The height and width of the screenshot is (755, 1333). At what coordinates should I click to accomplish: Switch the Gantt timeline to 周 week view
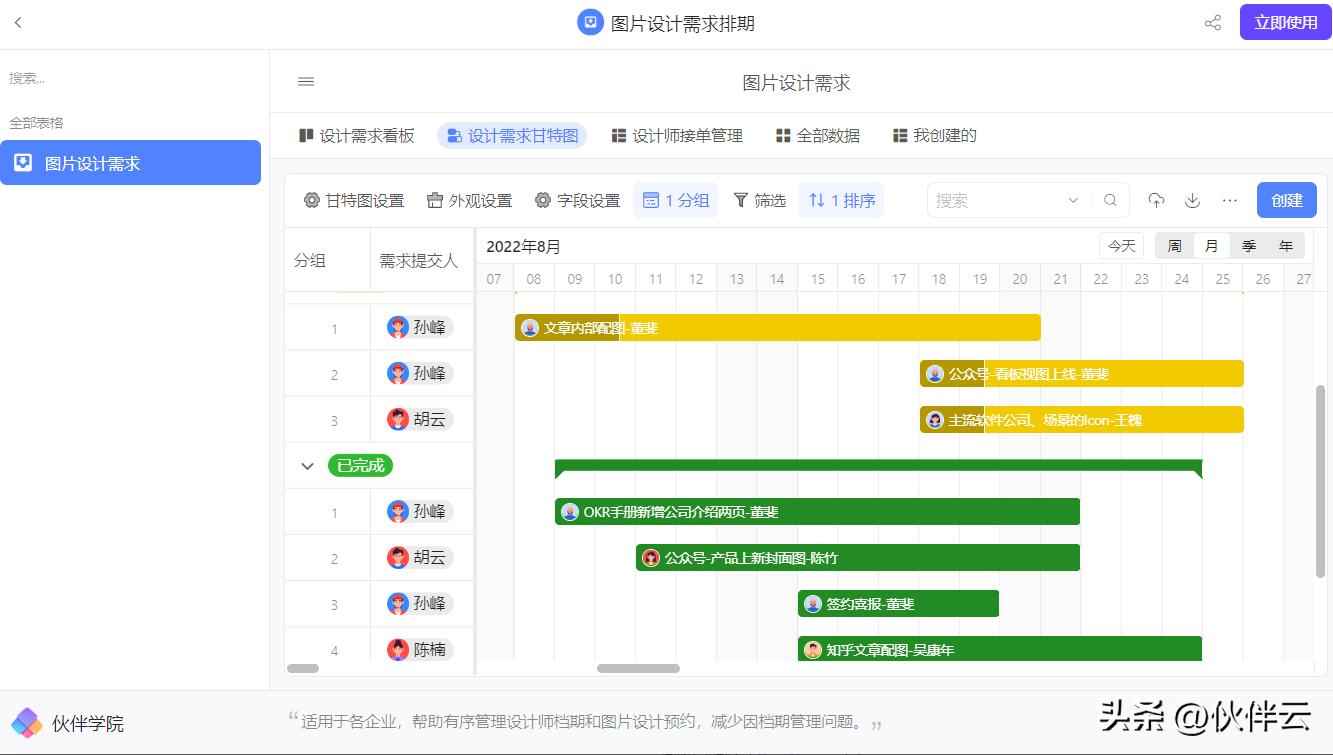click(x=1173, y=245)
